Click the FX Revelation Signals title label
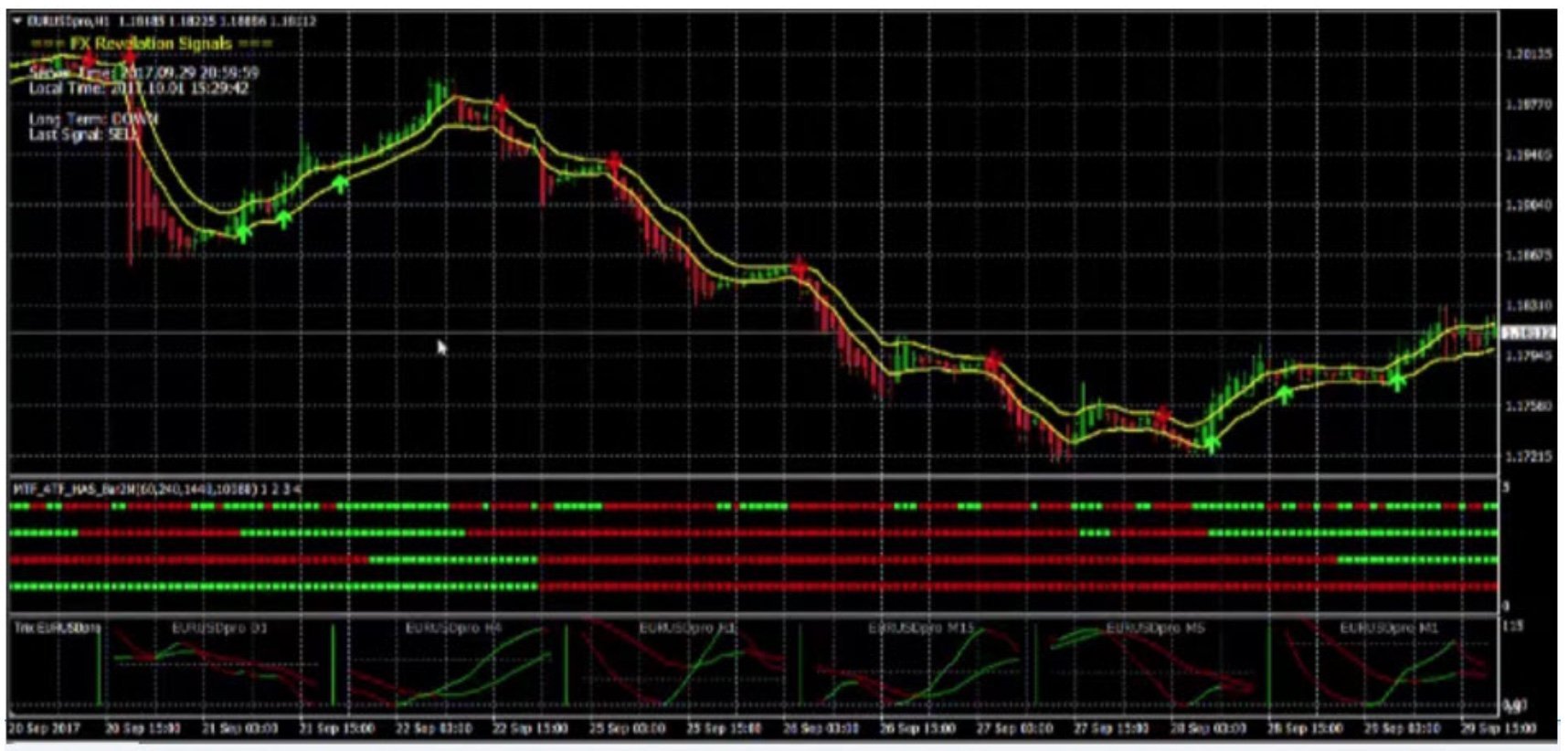This screenshot has width=1568, height=751. click(151, 44)
